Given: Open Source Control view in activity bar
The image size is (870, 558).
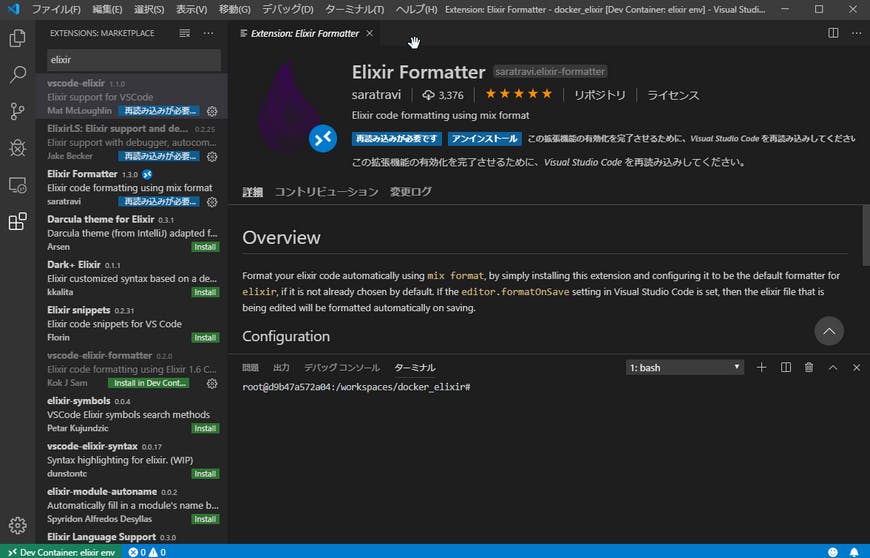Looking at the screenshot, I should [x=18, y=111].
